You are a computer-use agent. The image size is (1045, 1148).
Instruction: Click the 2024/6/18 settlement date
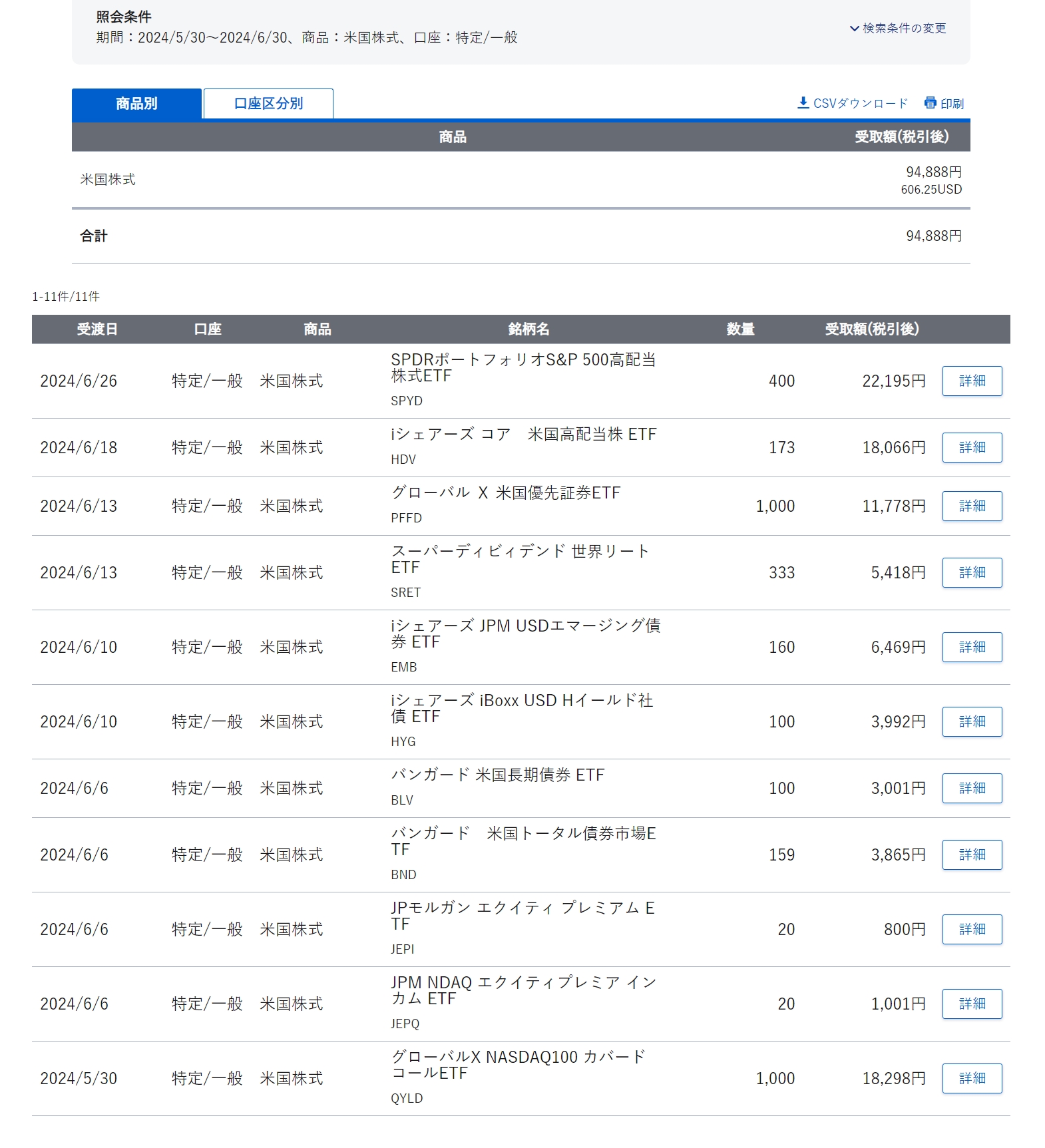pyautogui.click(x=79, y=447)
